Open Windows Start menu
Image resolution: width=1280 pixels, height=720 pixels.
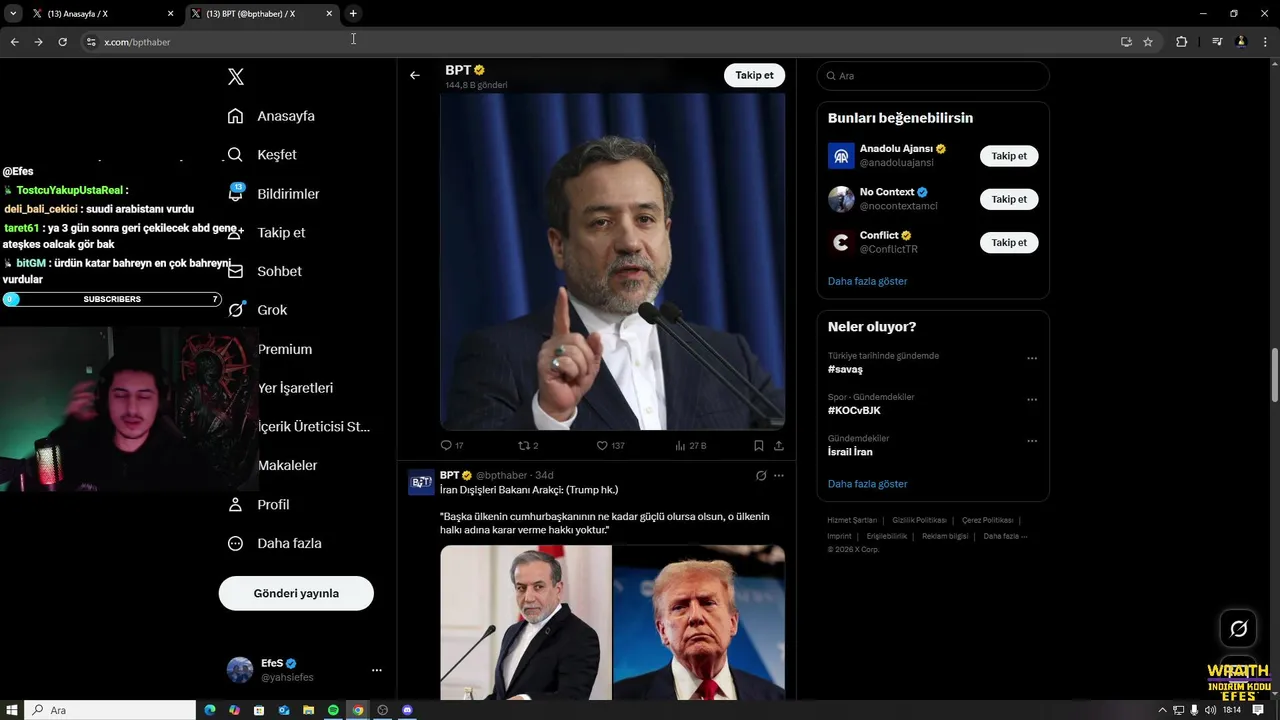[x=12, y=710]
